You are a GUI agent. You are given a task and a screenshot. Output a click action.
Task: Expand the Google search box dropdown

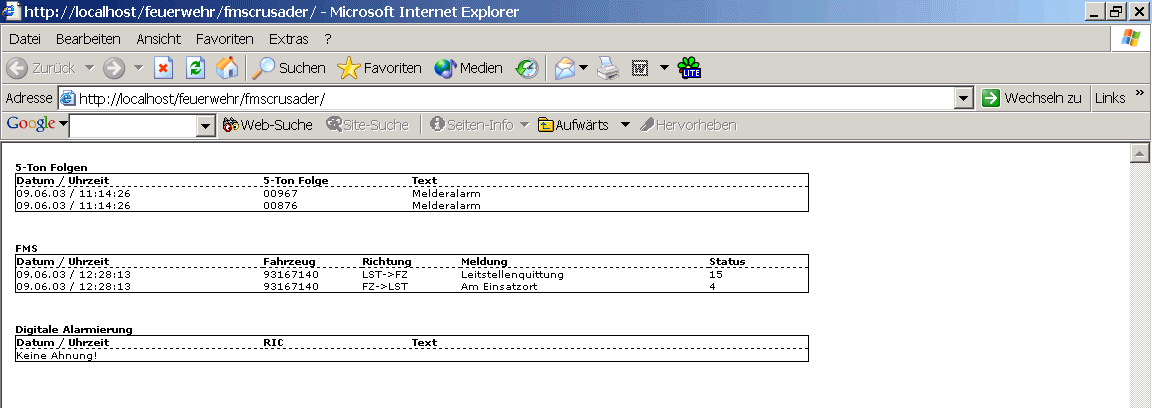(206, 125)
